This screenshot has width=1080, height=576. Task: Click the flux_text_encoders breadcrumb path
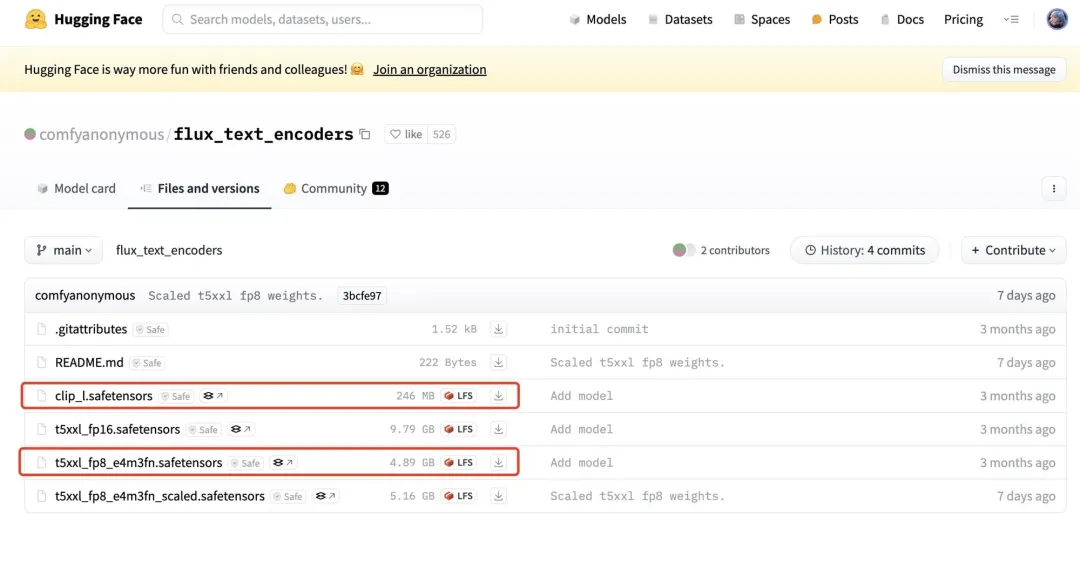(x=169, y=250)
